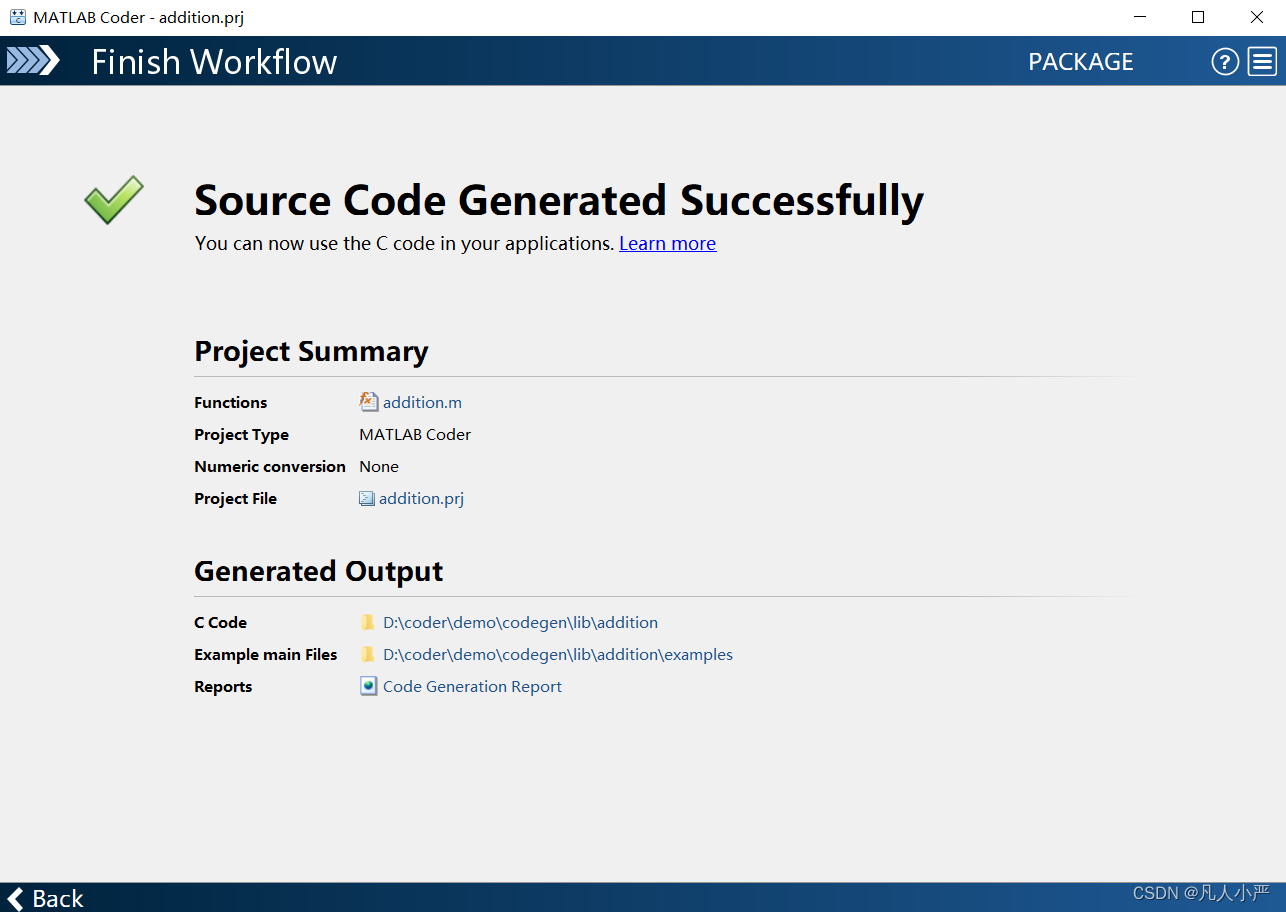
Task: Open the Code Generation Report link
Action: pos(472,686)
